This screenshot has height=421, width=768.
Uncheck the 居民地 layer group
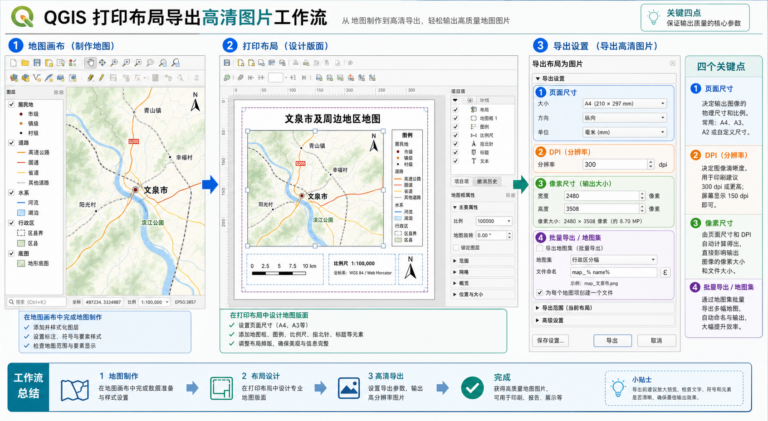(x=11, y=104)
